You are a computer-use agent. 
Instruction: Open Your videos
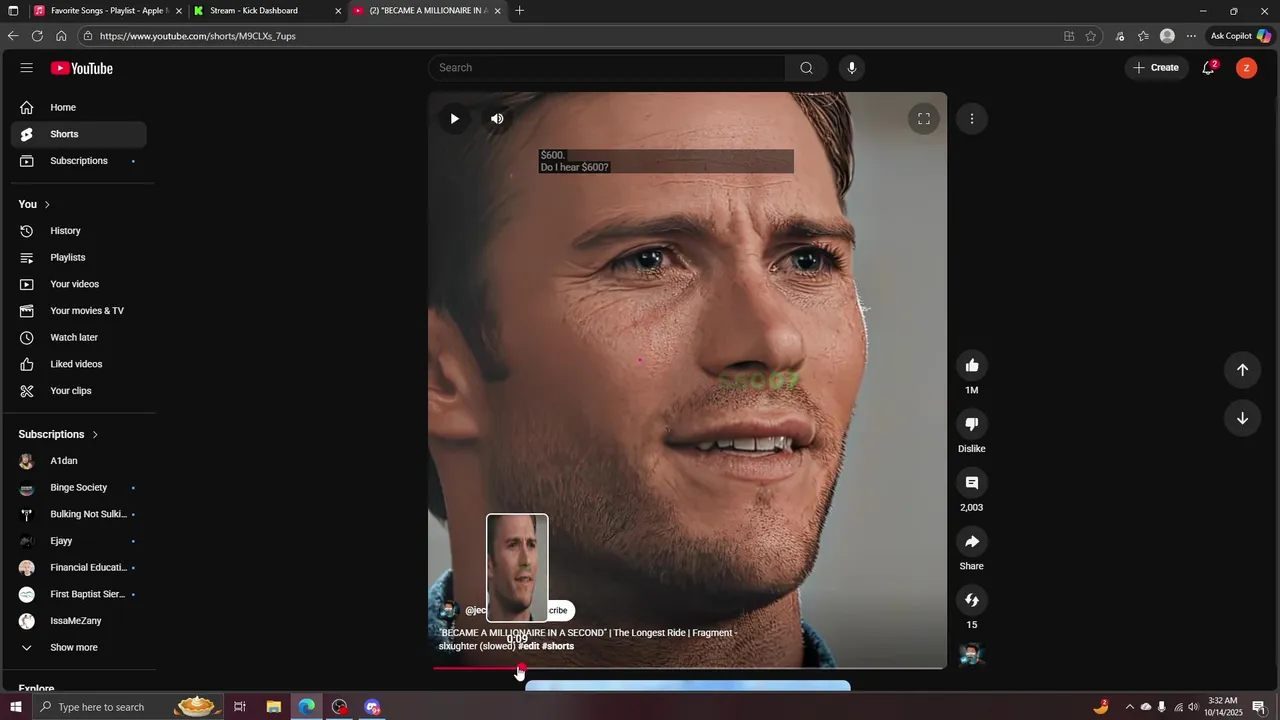point(79,284)
